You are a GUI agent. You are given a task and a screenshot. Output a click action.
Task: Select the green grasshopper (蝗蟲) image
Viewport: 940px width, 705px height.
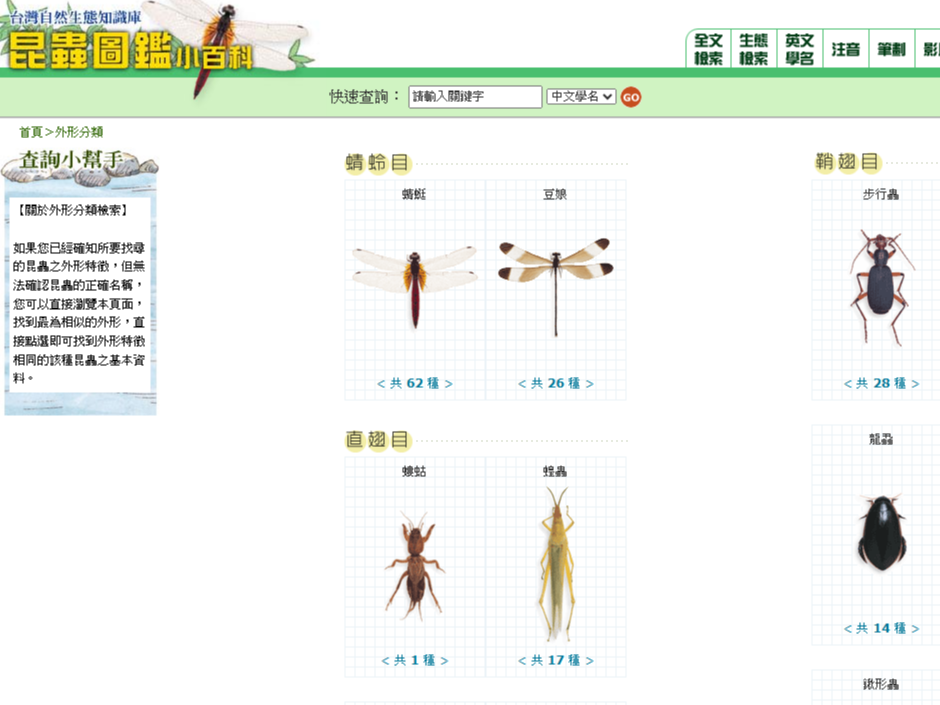556,564
